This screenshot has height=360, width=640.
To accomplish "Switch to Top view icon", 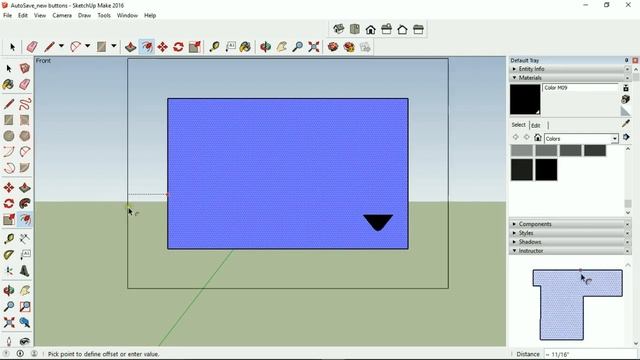I will [355, 29].
